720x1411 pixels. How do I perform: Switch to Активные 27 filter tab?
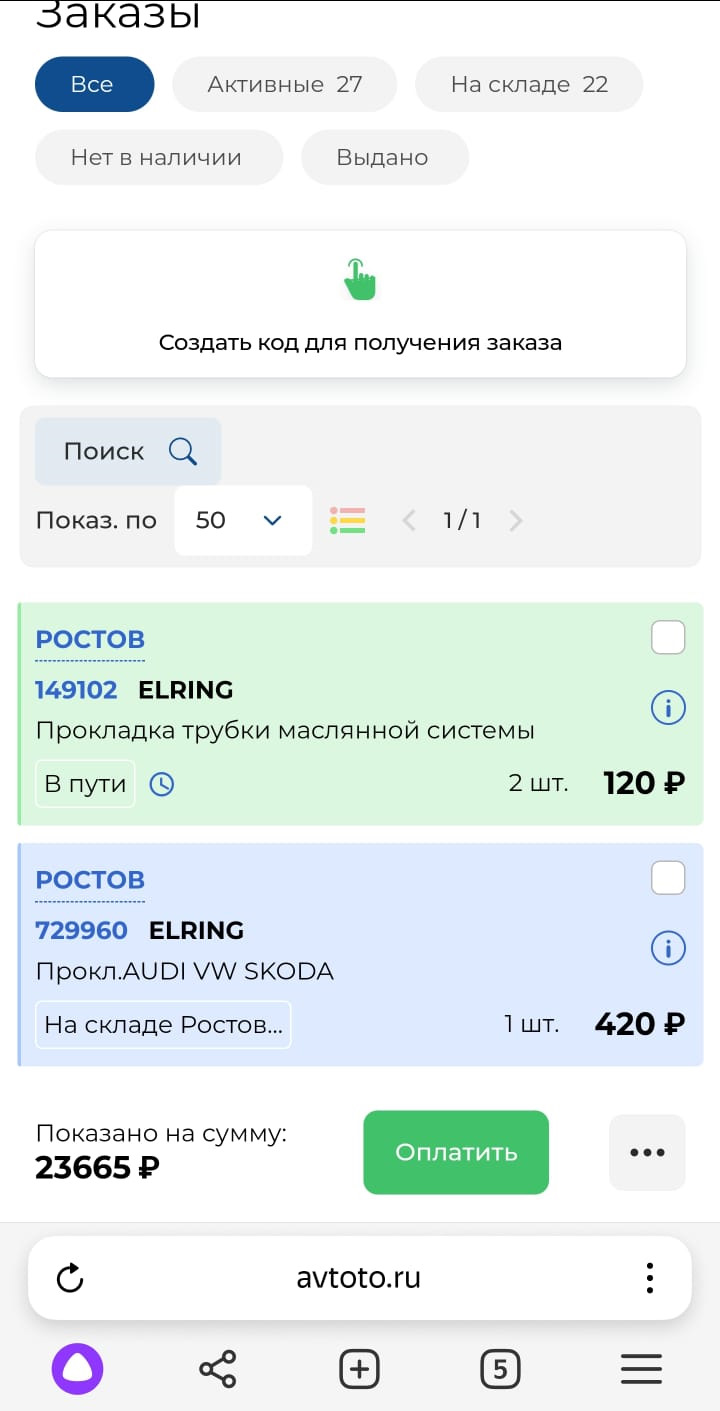[284, 85]
